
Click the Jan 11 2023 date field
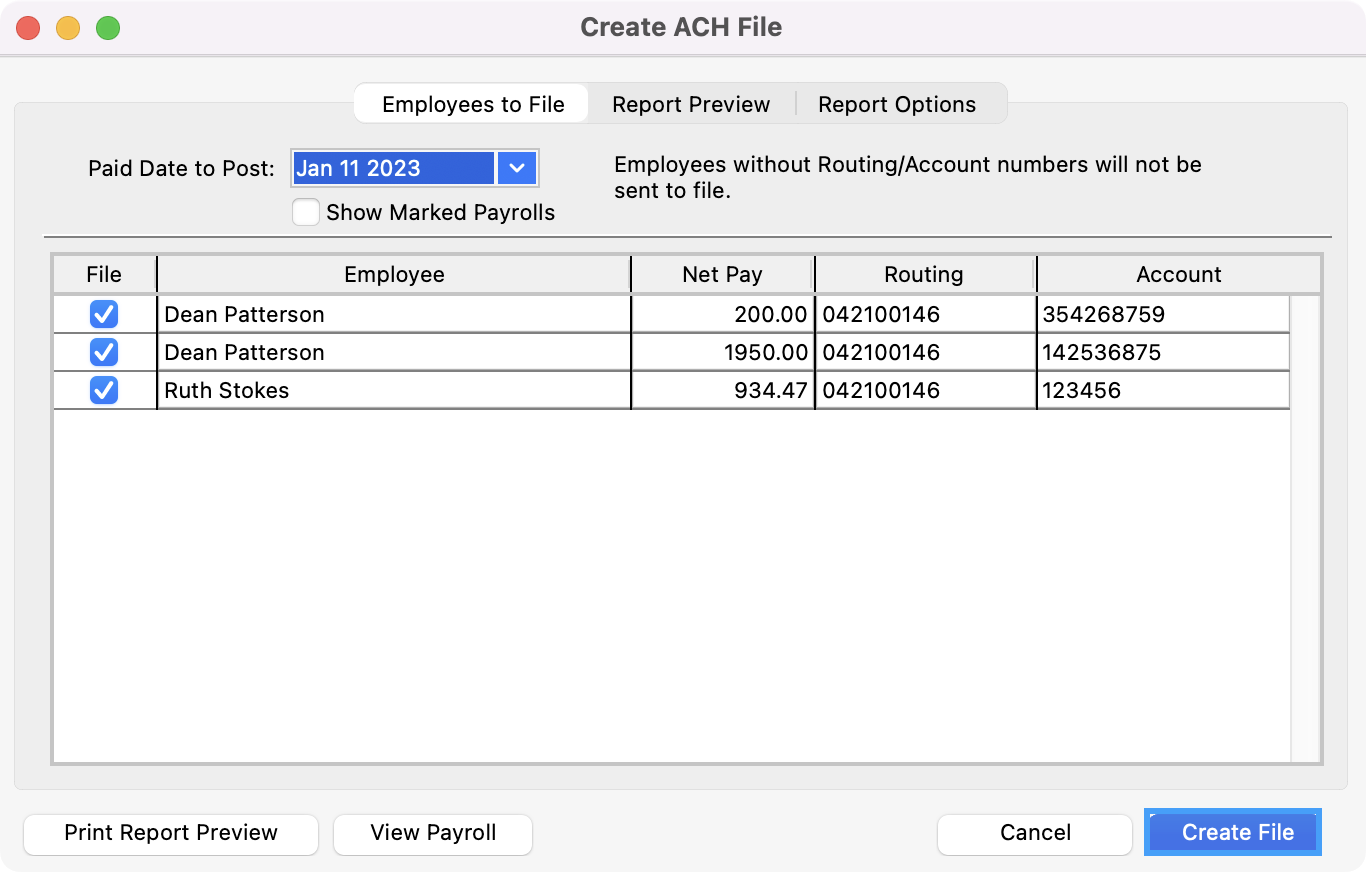pyautogui.click(x=393, y=168)
